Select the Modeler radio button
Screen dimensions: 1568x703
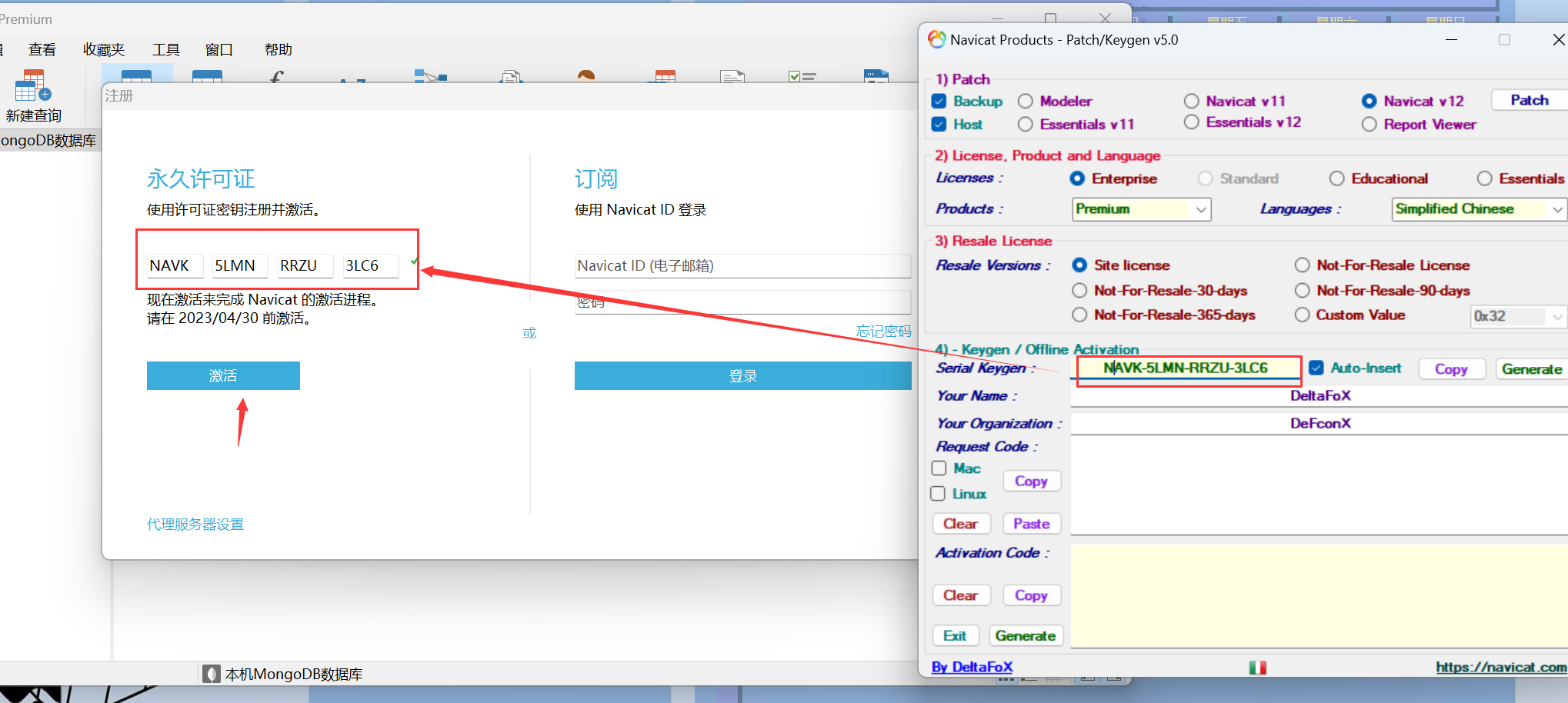pos(1026,101)
